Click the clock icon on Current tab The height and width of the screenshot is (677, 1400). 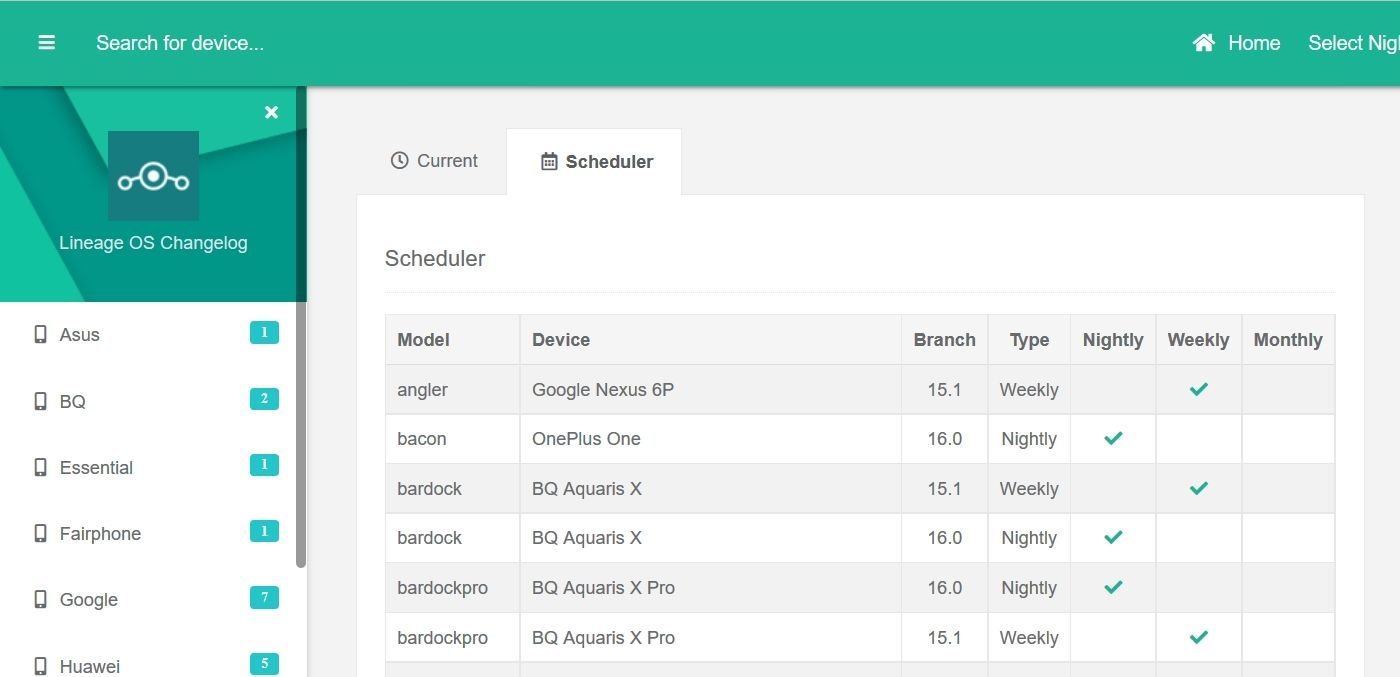click(x=399, y=161)
